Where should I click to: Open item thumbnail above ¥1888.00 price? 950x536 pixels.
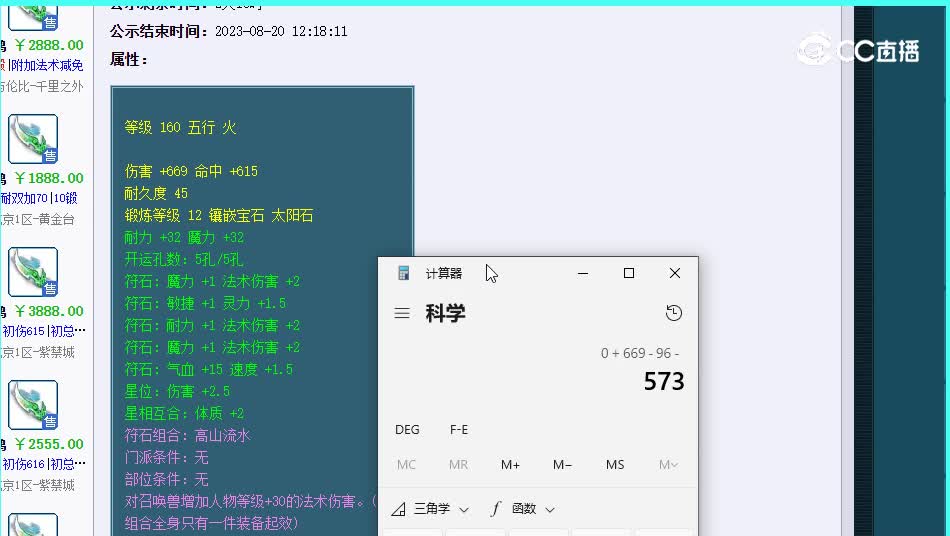tap(33, 139)
